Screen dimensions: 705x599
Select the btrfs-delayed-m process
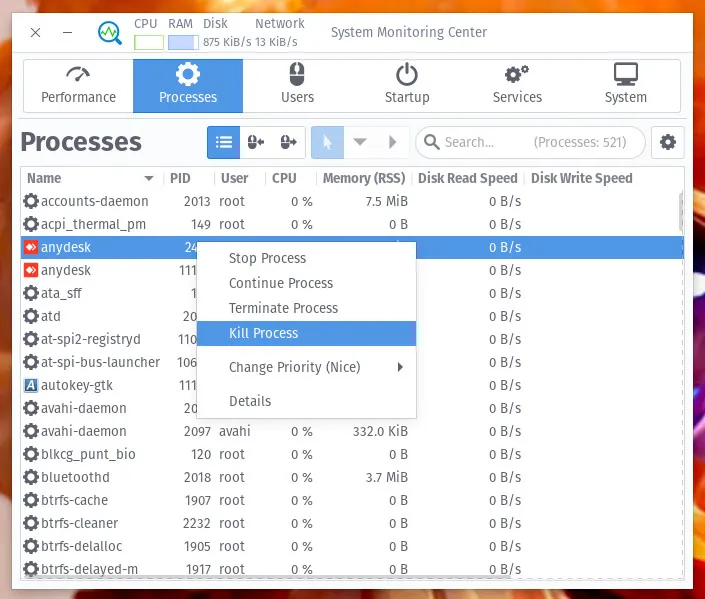89,569
